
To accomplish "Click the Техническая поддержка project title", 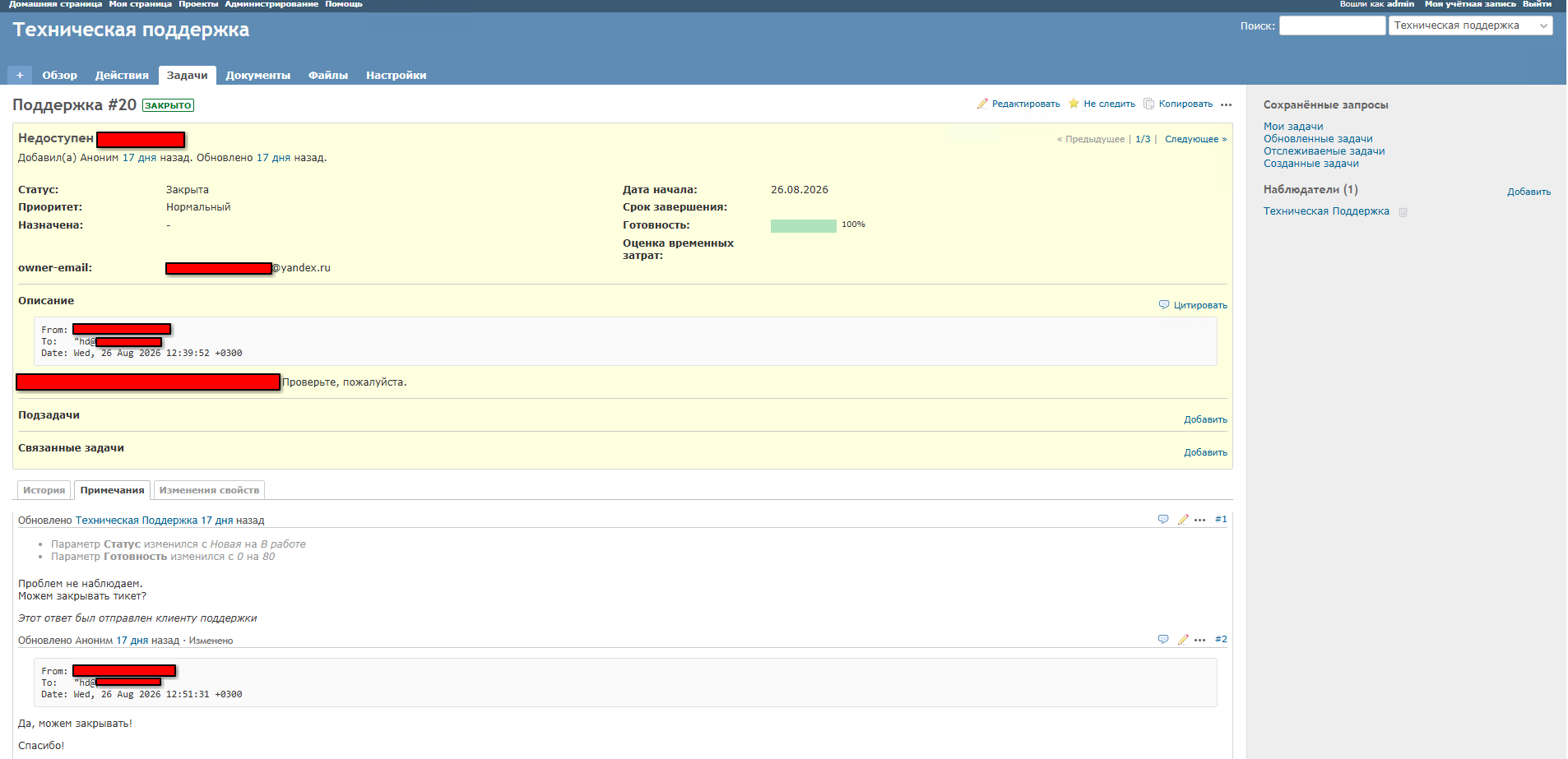I will [131, 30].
